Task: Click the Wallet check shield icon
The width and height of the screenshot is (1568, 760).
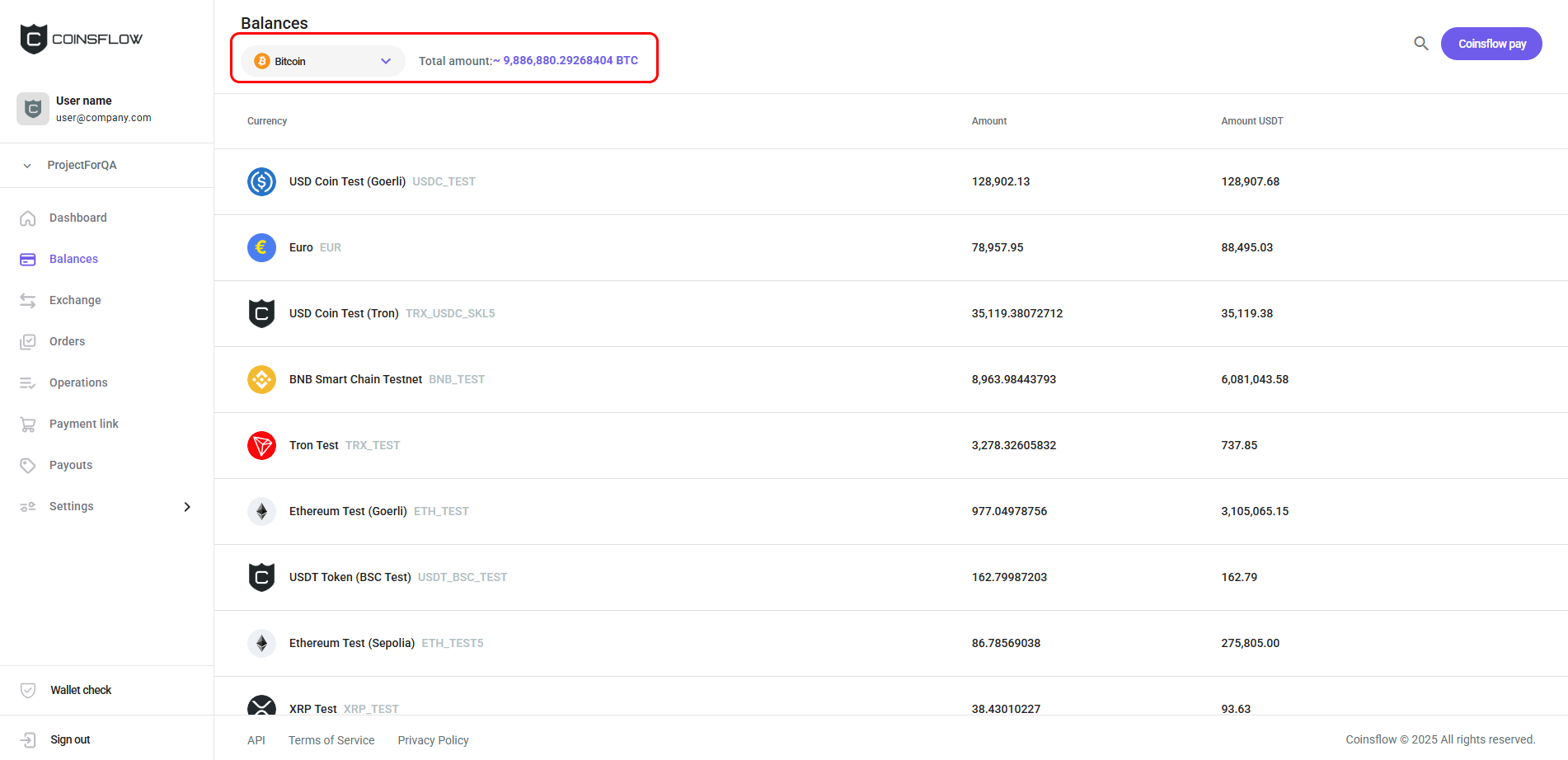Action: pos(28,690)
